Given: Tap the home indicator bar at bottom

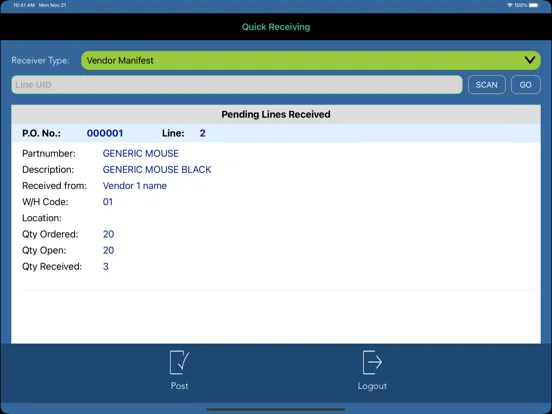Looking at the screenshot, I should click(x=276, y=409).
